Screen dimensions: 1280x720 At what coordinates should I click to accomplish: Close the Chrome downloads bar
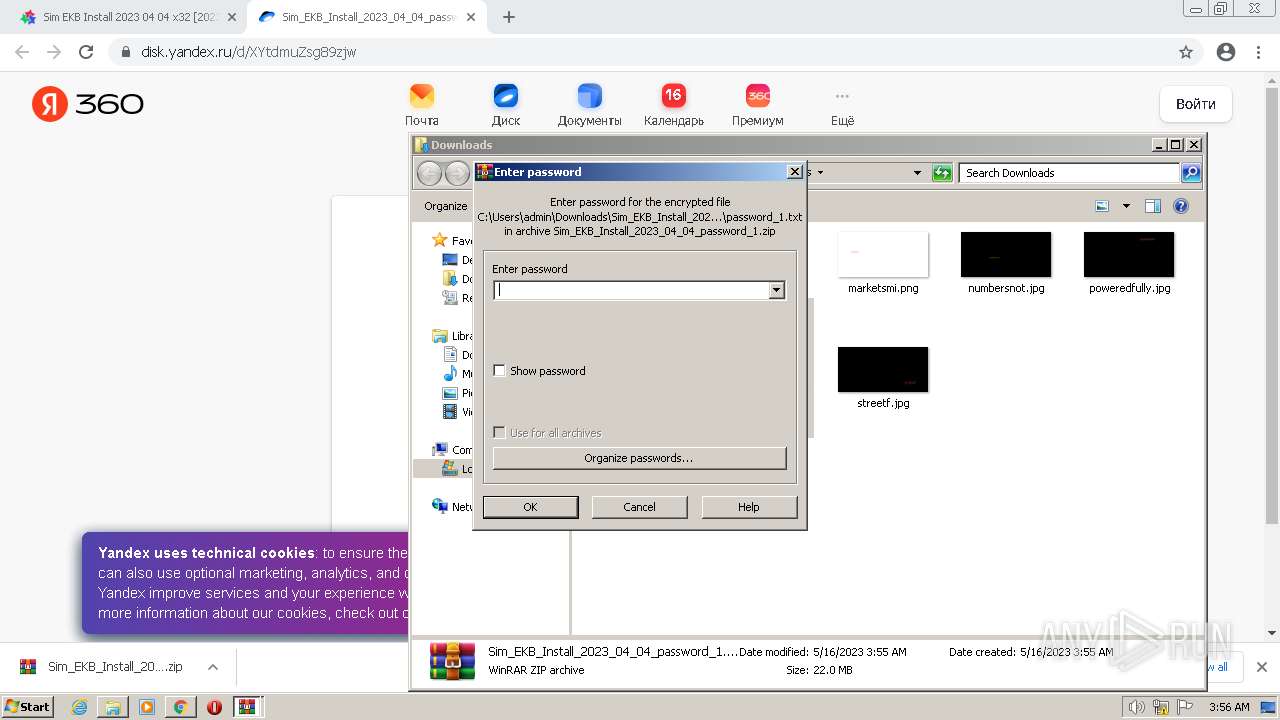(x=1262, y=667)
